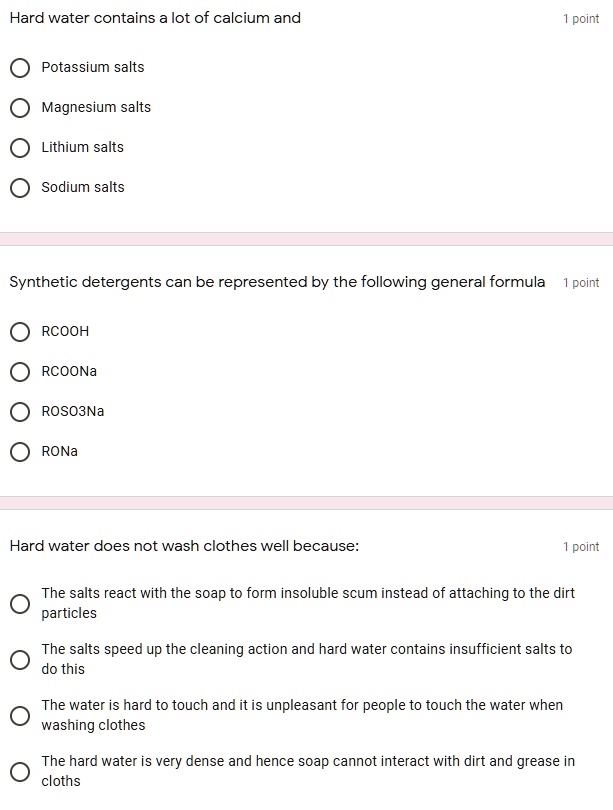Click the 'Hard water does not wash clothes' question

(x=184, y=546)
